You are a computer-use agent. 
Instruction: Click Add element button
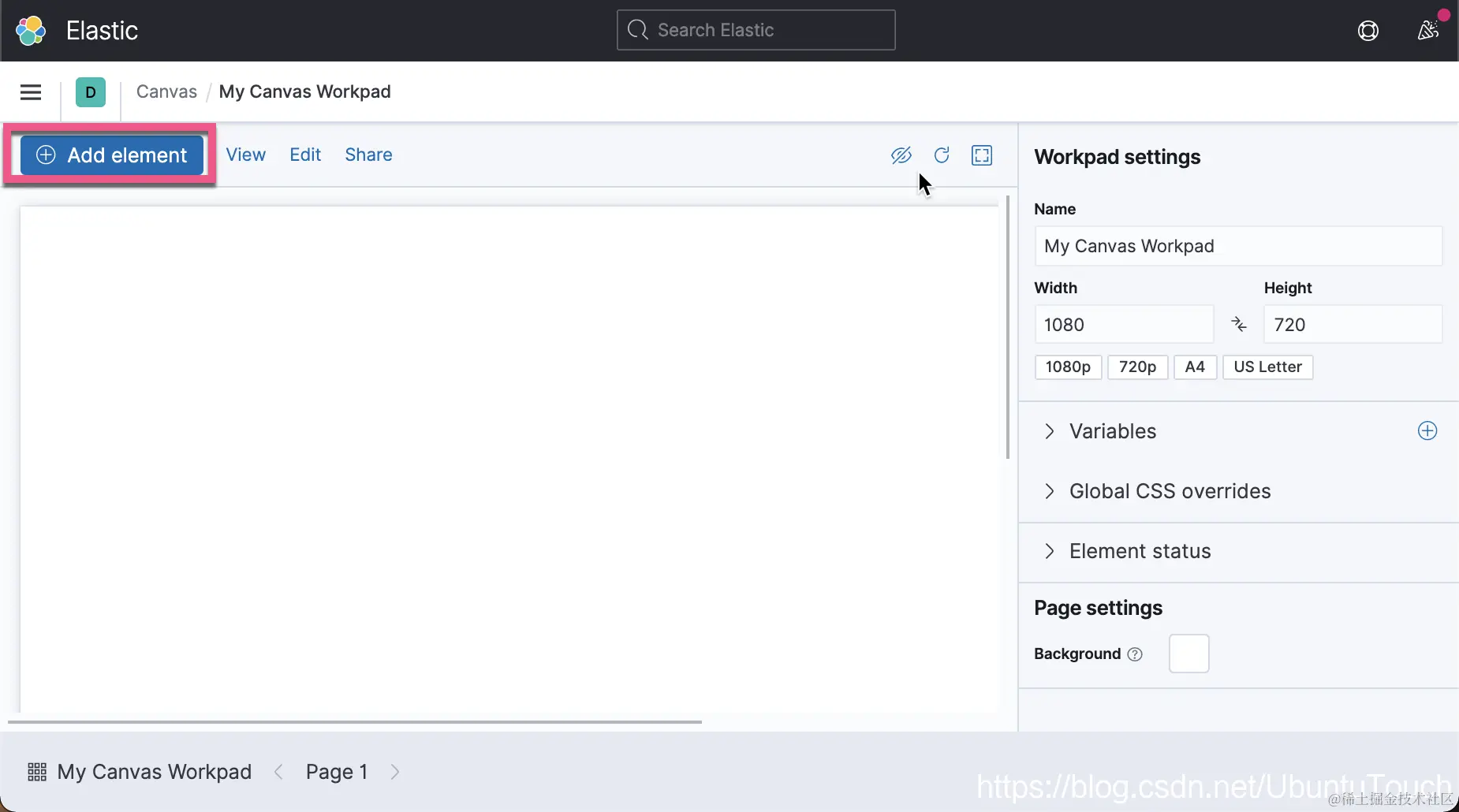click(x=112, y=155)
